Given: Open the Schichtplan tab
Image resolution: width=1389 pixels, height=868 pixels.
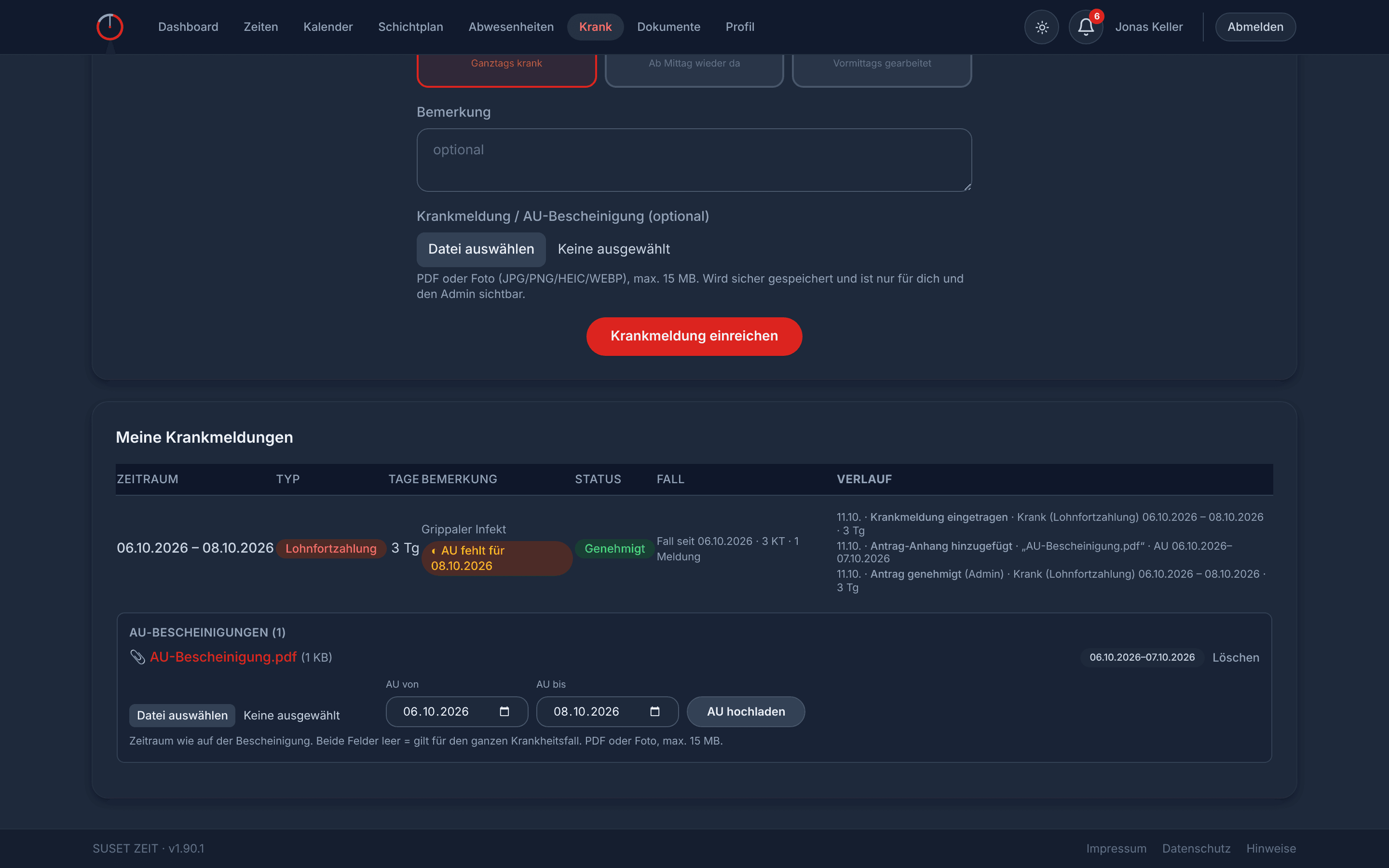Looking at the screenshot, I should 410,27.
